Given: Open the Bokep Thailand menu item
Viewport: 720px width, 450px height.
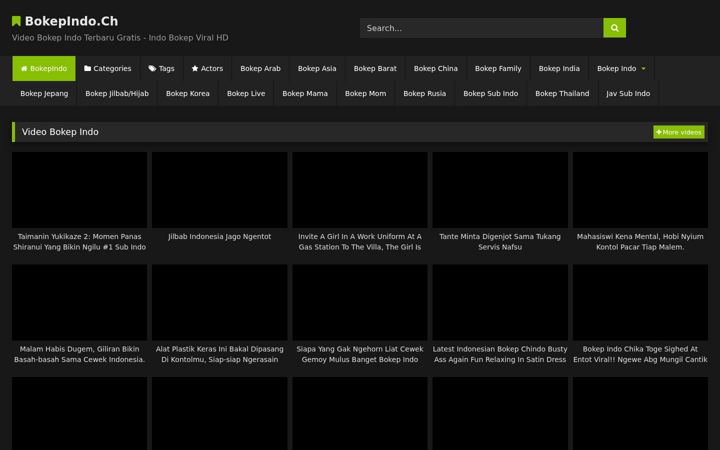Looking at the screenshot, I should pos(562,93).
